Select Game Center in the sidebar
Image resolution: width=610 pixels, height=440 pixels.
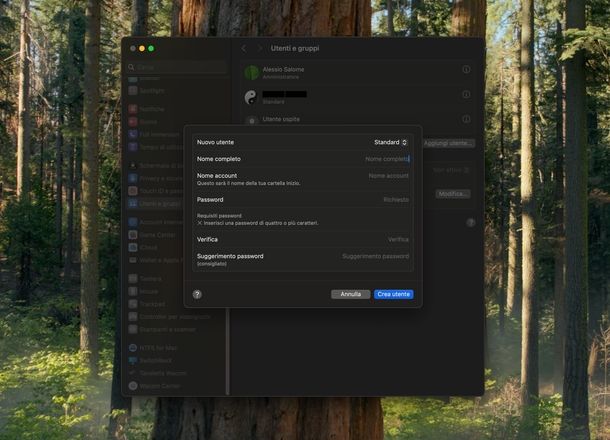pos(152,235)
